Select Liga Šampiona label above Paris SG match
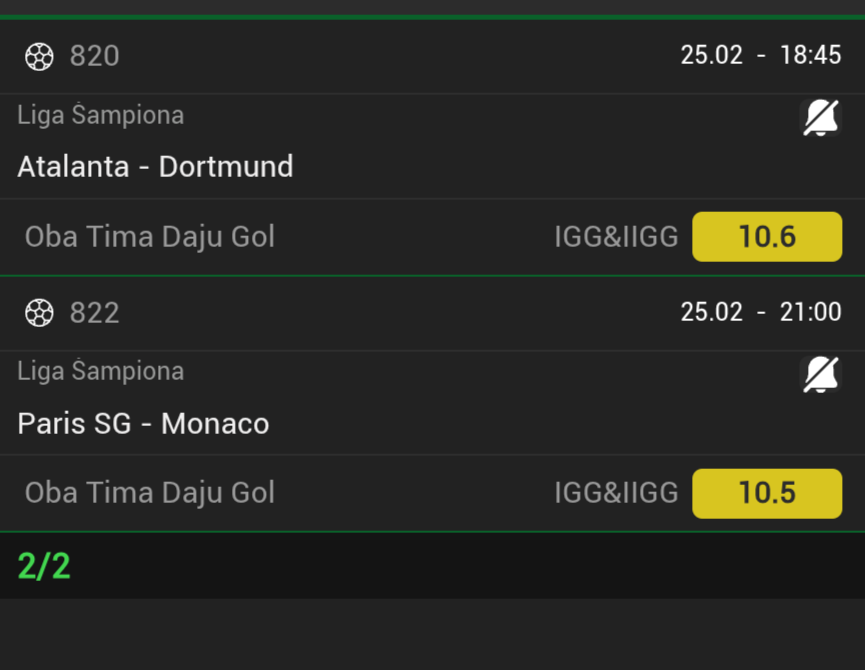The image size is (865, 670). click(x=100, y=371)
